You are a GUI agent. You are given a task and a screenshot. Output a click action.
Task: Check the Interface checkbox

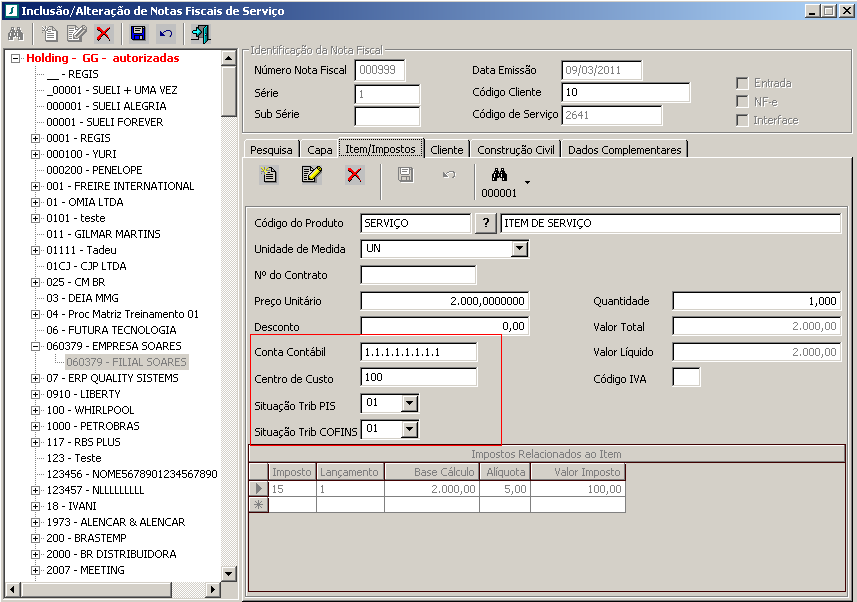[x=742, y=120]
